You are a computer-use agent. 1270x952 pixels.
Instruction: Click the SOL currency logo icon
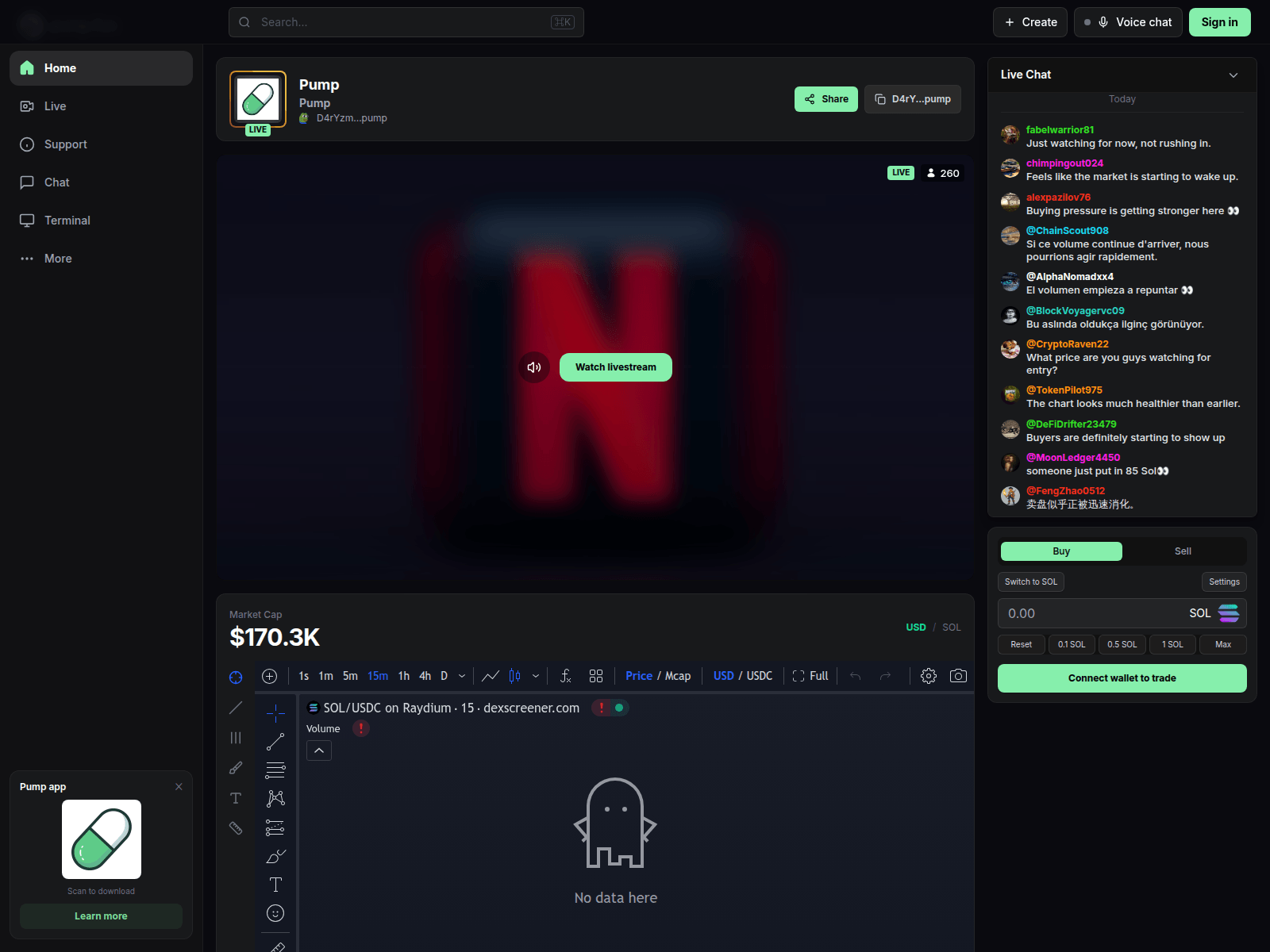point(1229,613)
